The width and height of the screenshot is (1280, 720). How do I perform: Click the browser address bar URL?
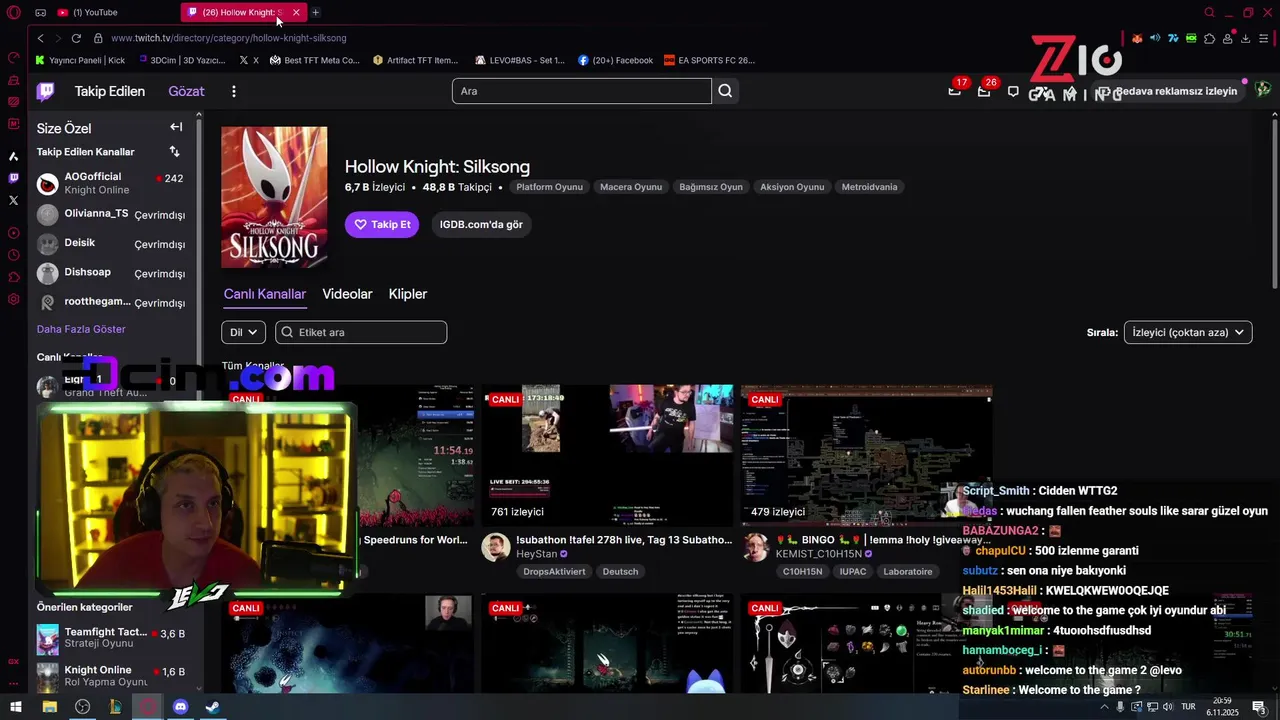[229, 38]
